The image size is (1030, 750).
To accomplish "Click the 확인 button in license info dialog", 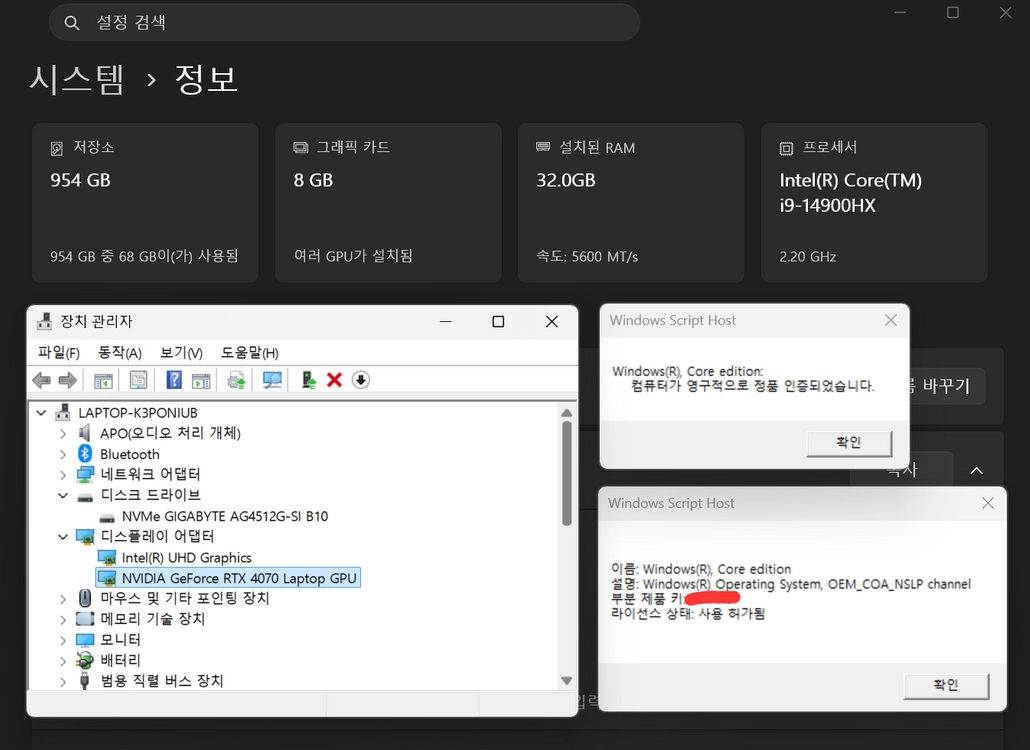I will coord(946,686).
